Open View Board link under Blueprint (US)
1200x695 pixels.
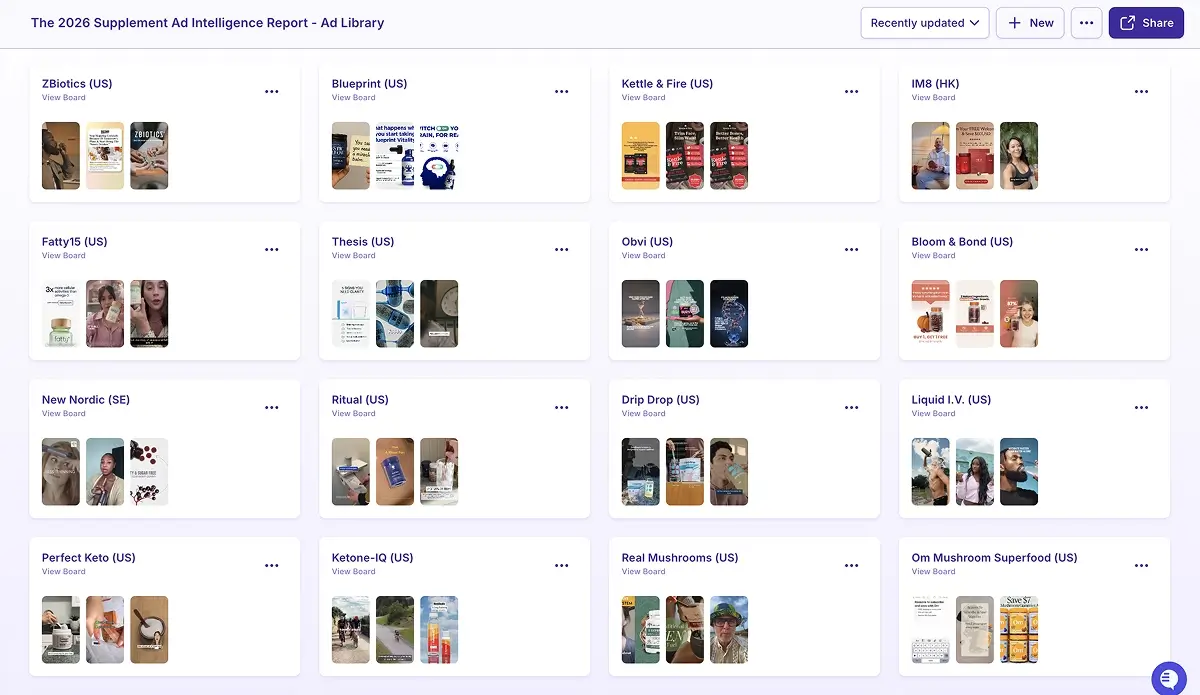354,98
